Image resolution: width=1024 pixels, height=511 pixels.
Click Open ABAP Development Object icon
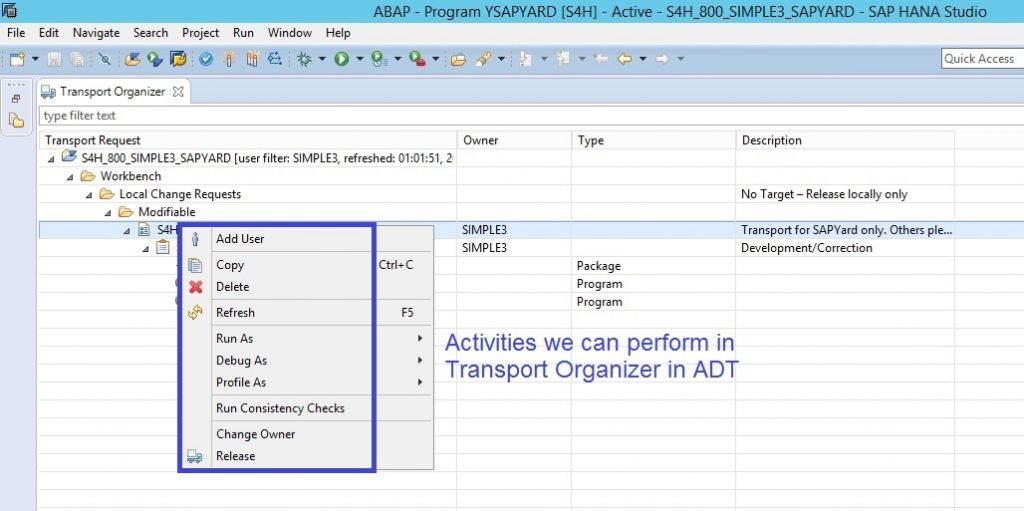tap(133, 59)
